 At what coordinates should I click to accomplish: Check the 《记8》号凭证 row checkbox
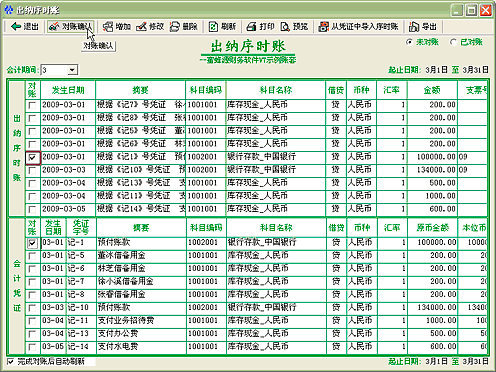tap(32, 119)
